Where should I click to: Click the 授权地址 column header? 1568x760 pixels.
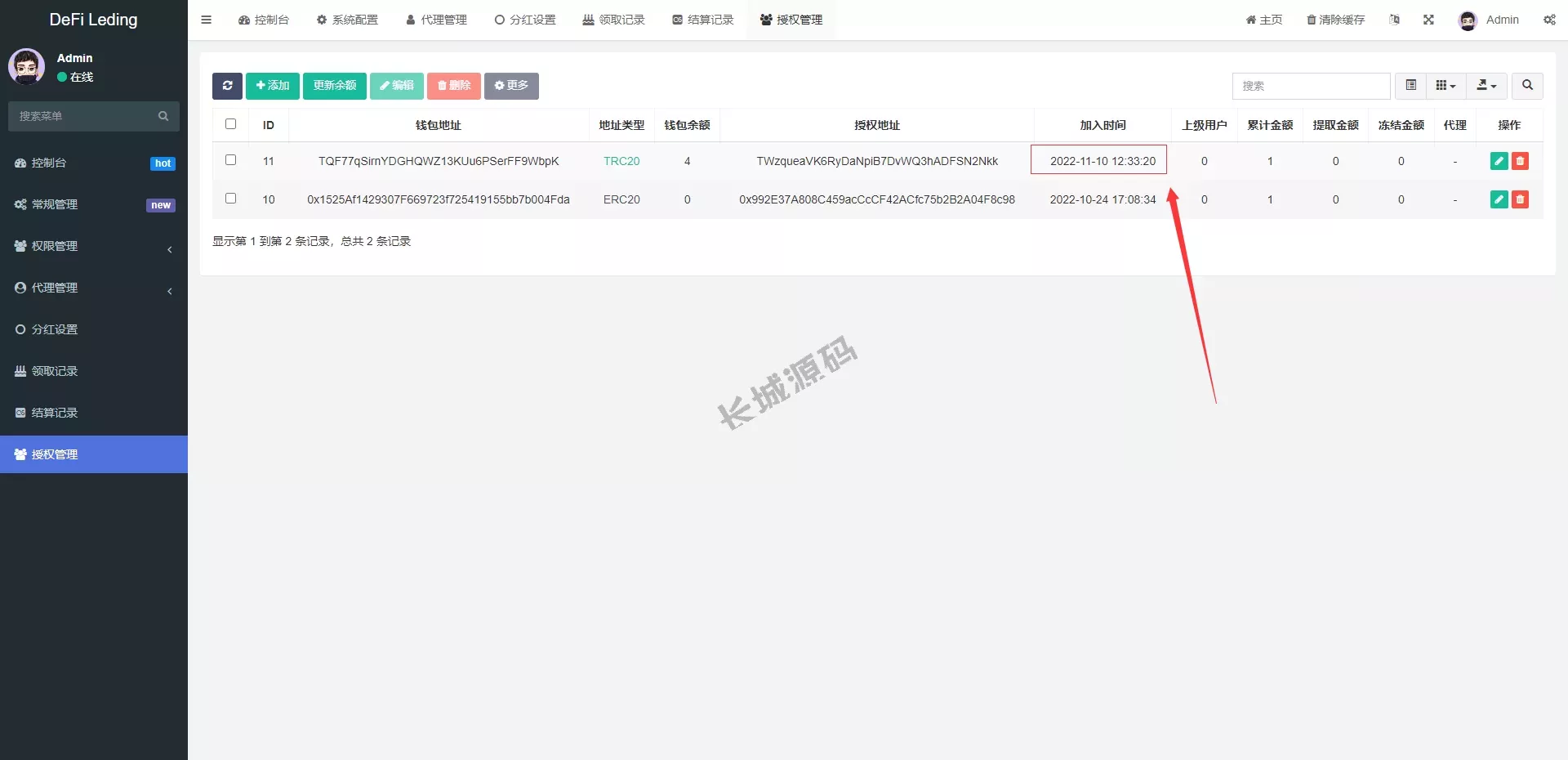pos(877,125)
